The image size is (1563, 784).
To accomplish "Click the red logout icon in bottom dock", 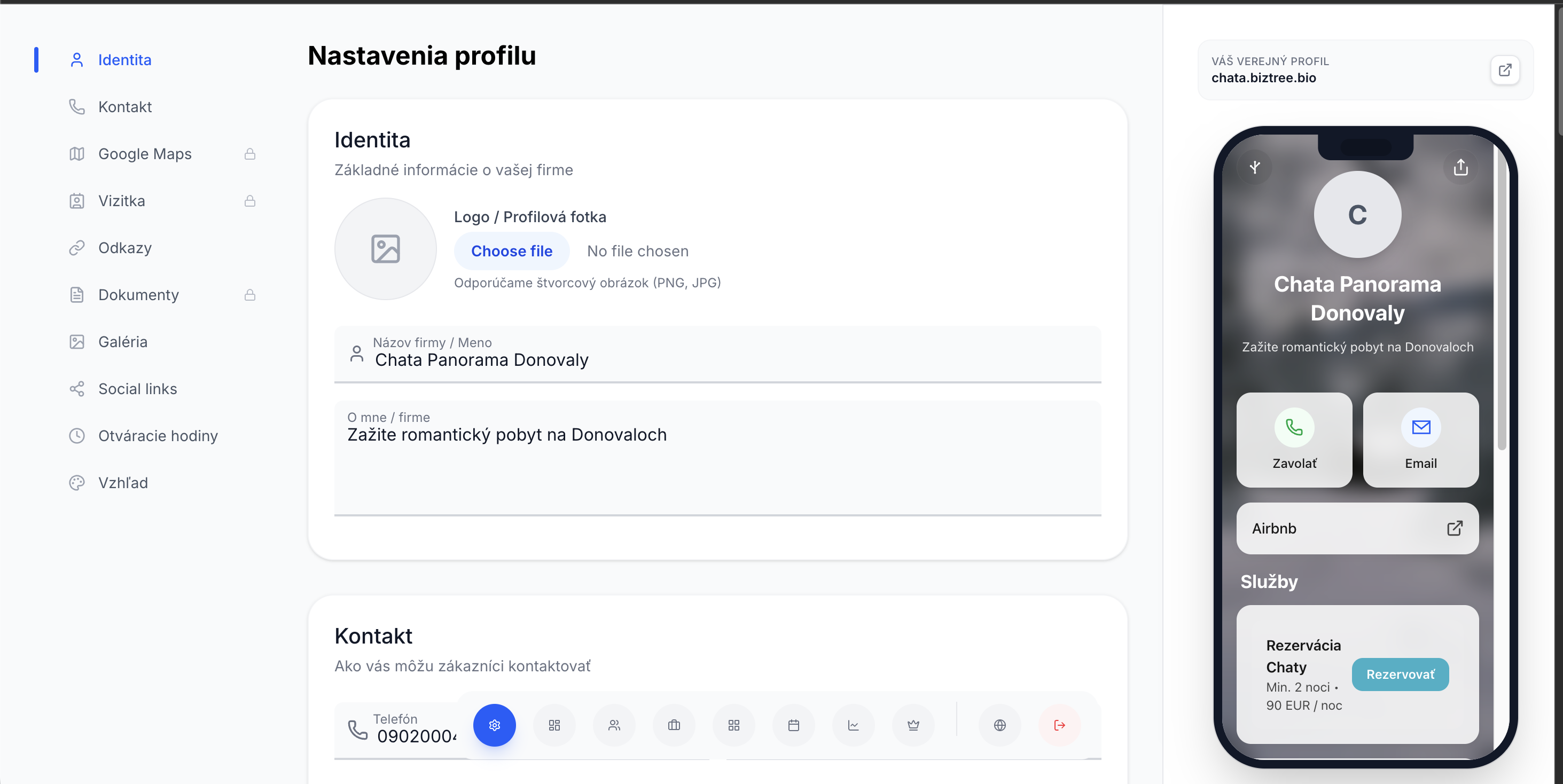I will click(1059, 725).
